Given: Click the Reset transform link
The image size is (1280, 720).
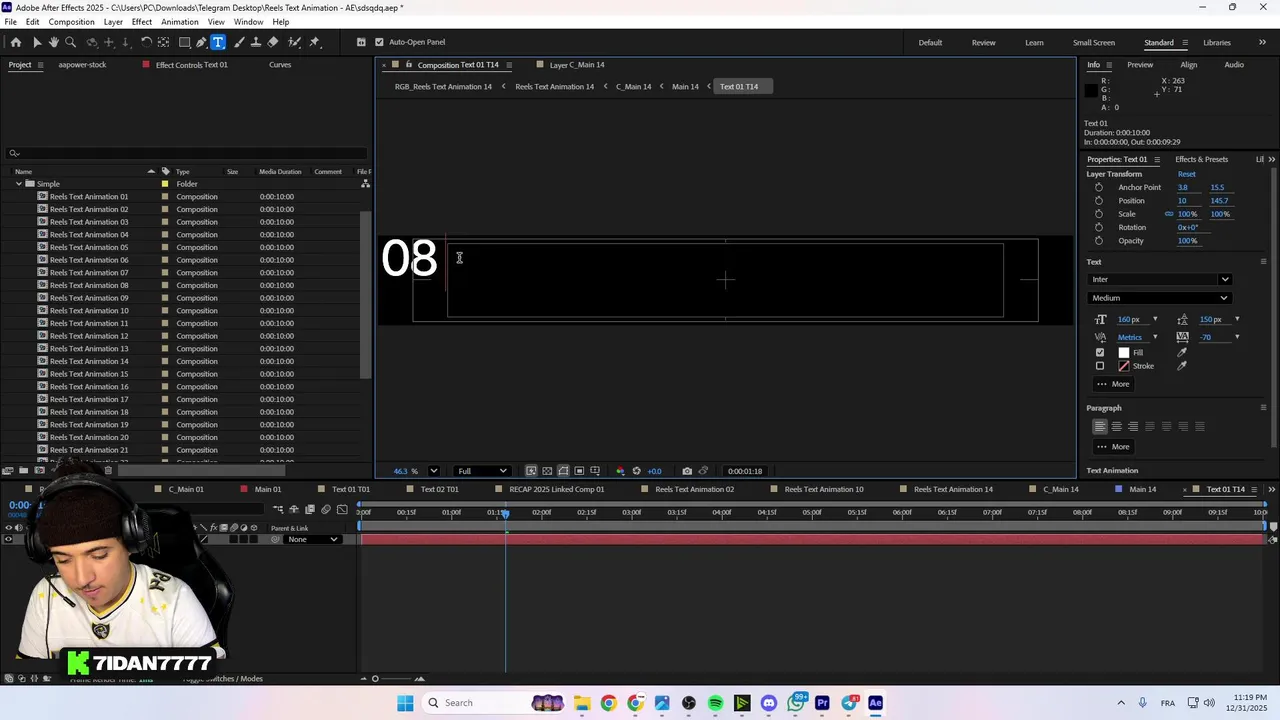Looking at the screenshot, I should (x=1186, y=174).
